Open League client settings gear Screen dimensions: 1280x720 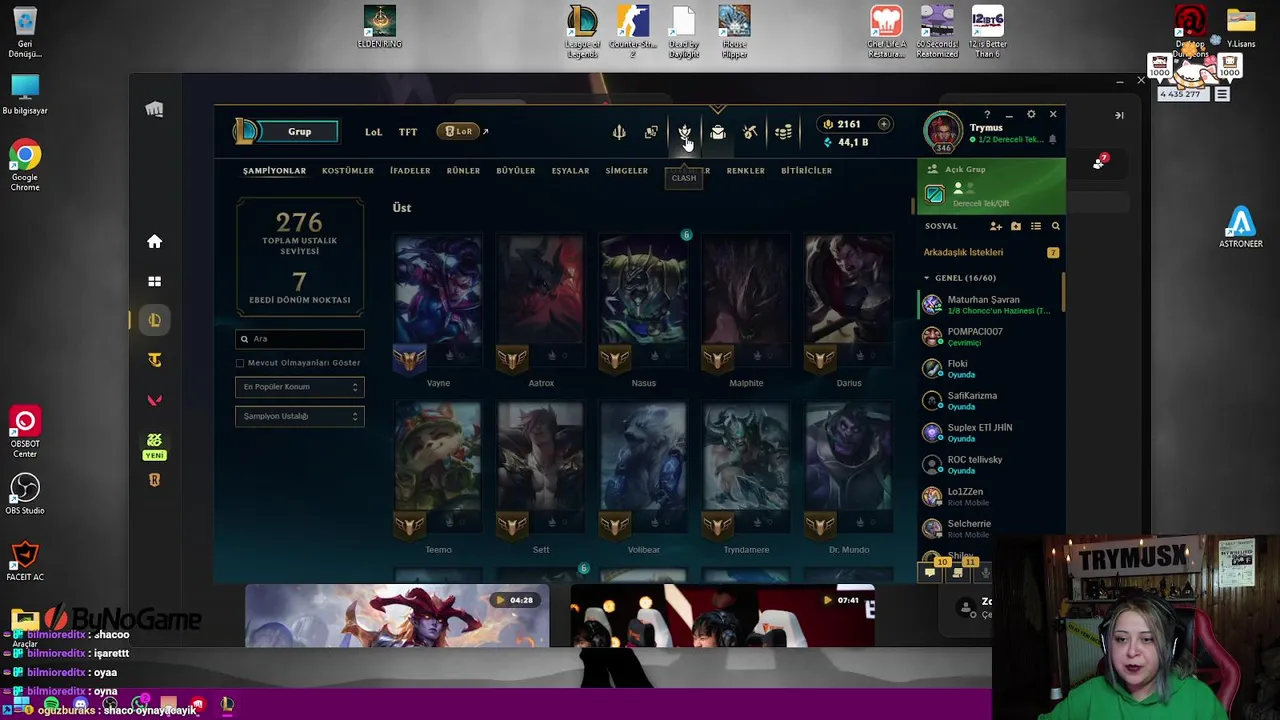click(1031, 115)
